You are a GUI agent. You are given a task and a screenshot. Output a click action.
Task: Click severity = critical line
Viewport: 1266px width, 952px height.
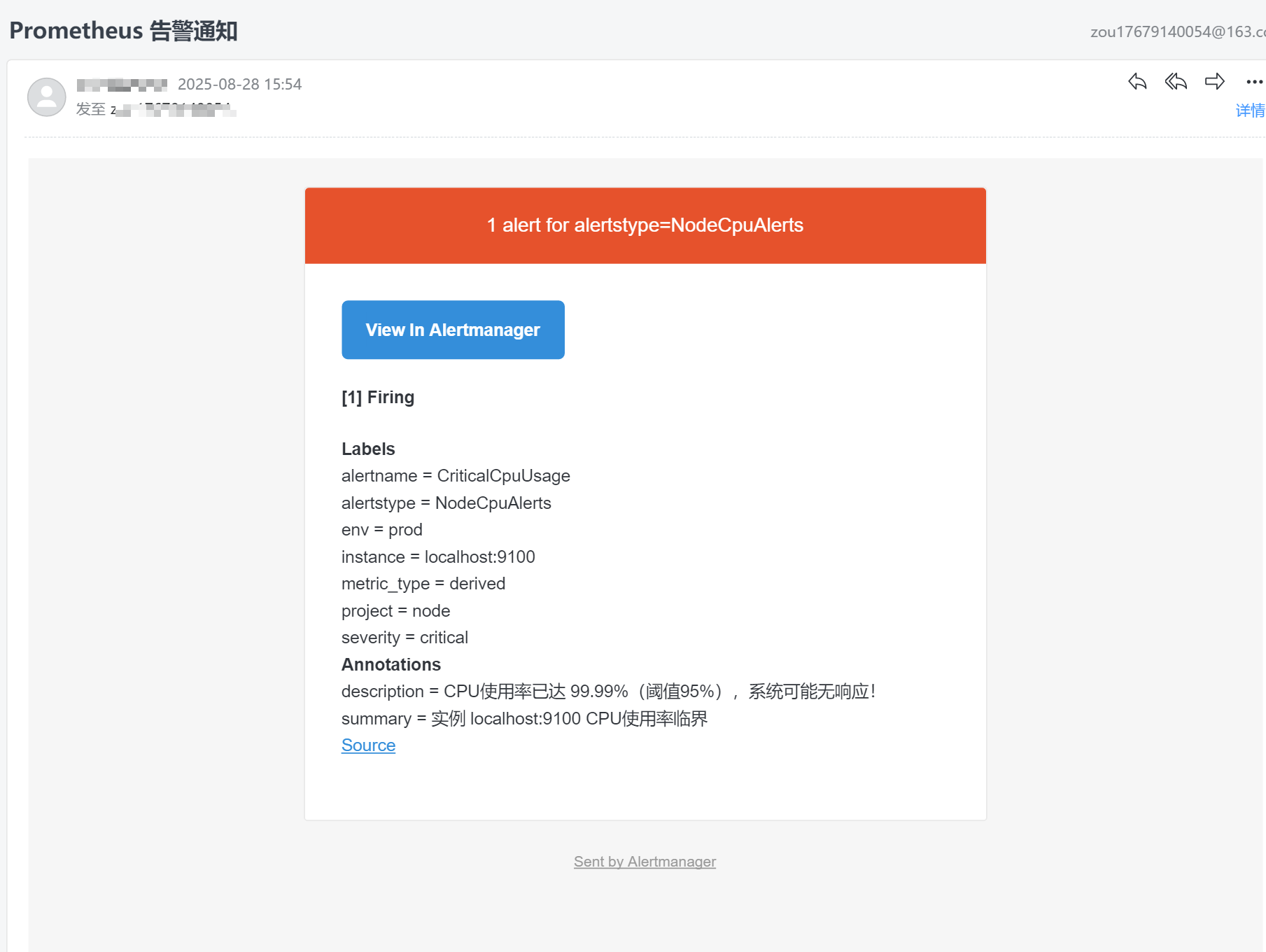pos(405,638)
